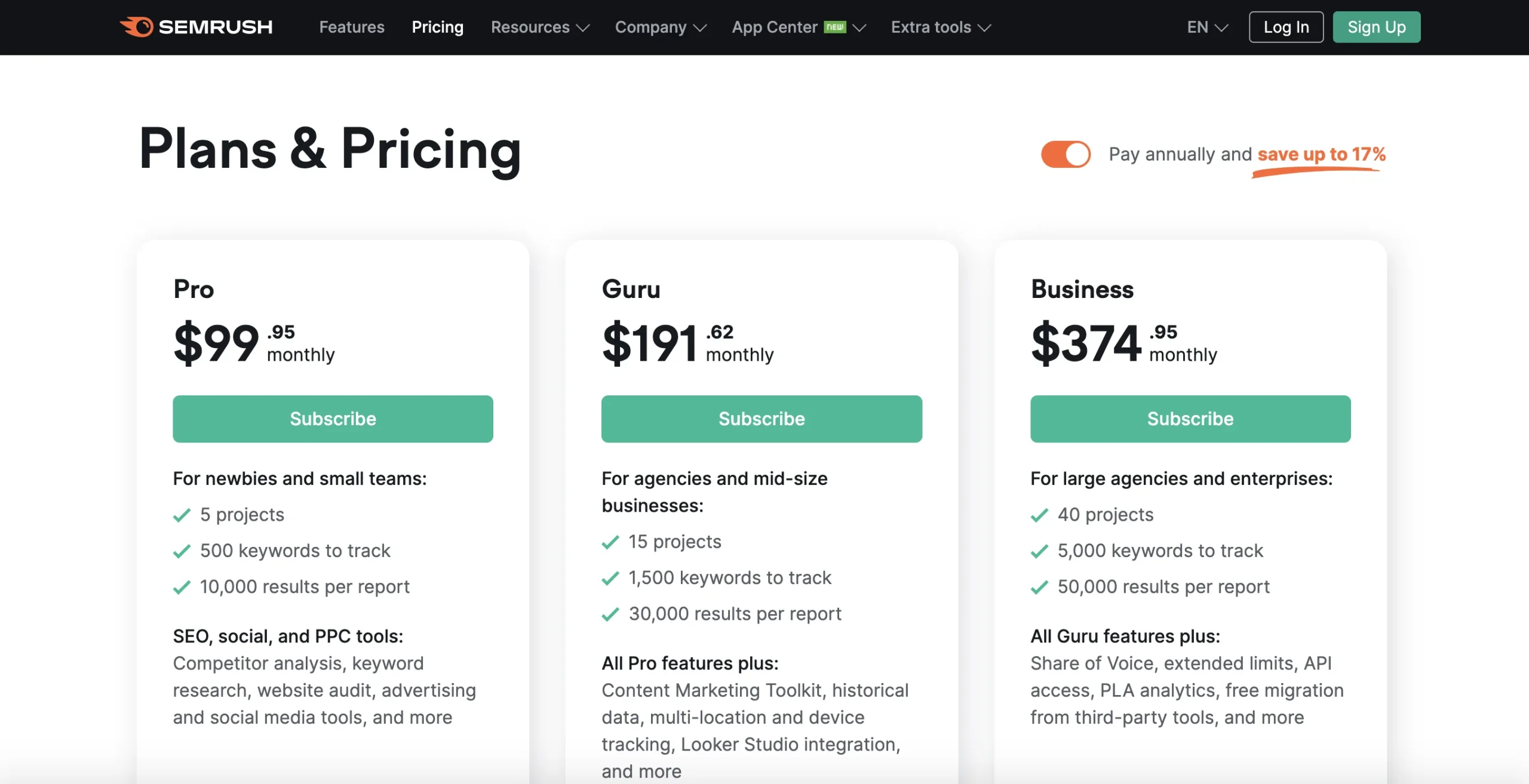Viewport: 1529px width, 784px height.
Task: Click the annual savings orange toggle
Action: click(x=1064, y=154)
